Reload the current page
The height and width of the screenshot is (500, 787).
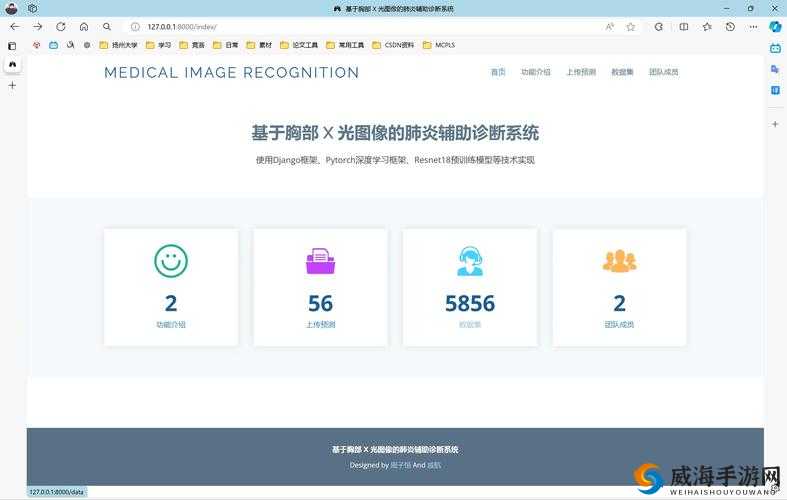point(61,27)
